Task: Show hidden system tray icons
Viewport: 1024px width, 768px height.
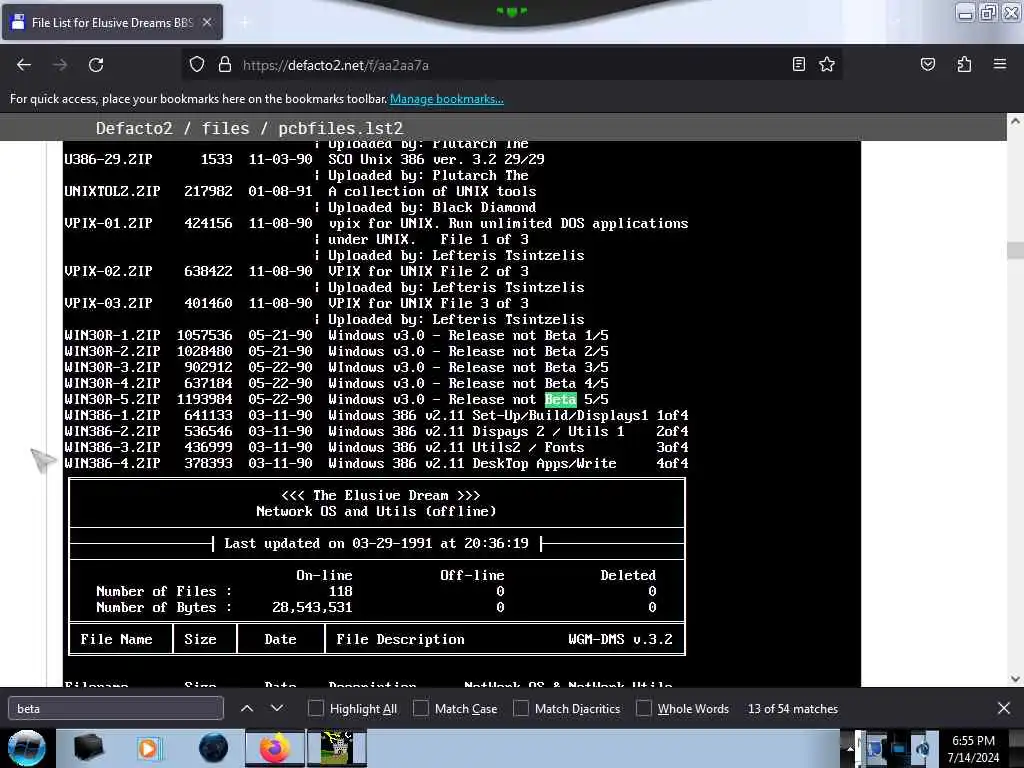Action: 850,748
